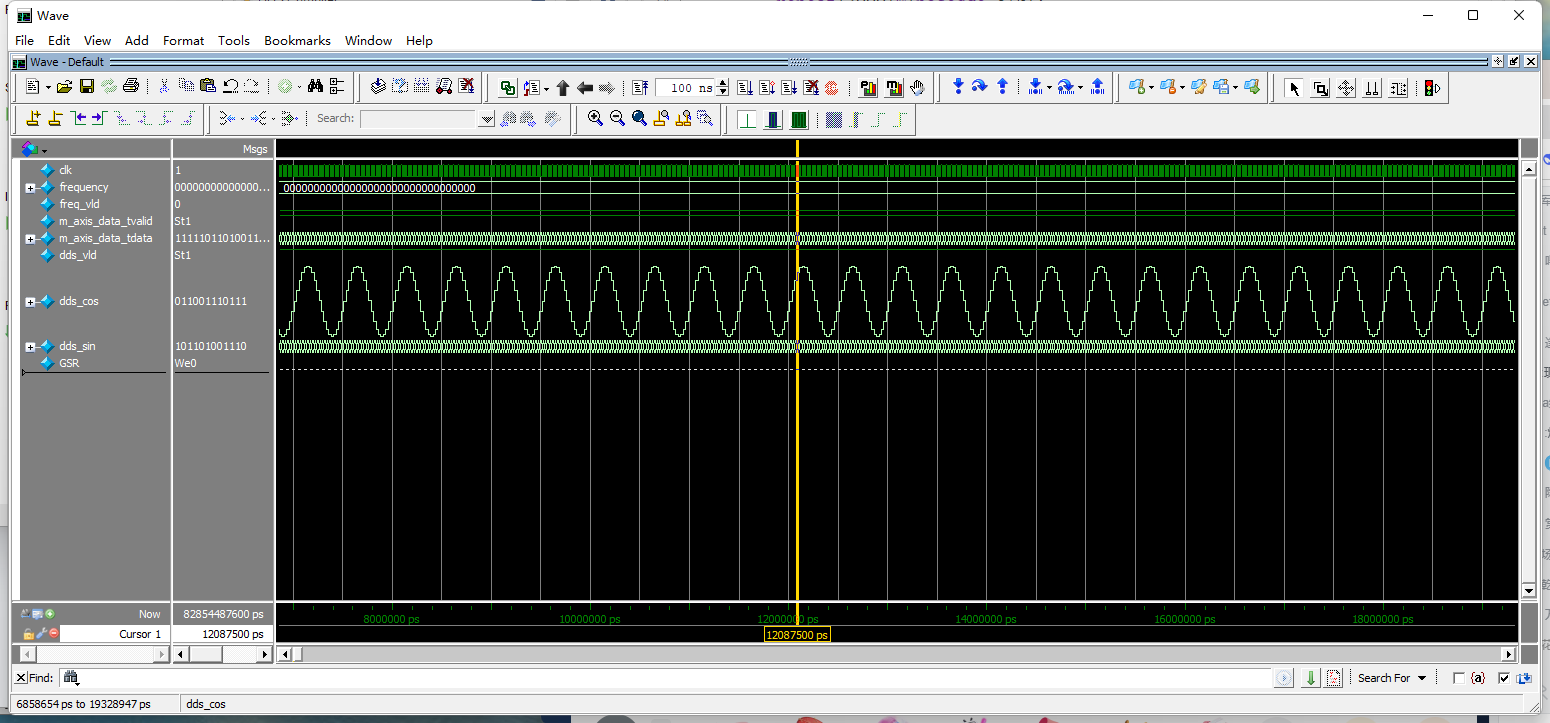Click the Zoom Out magnifier icon
Viewport: 1550px width, 723px height.
(617, 118)
